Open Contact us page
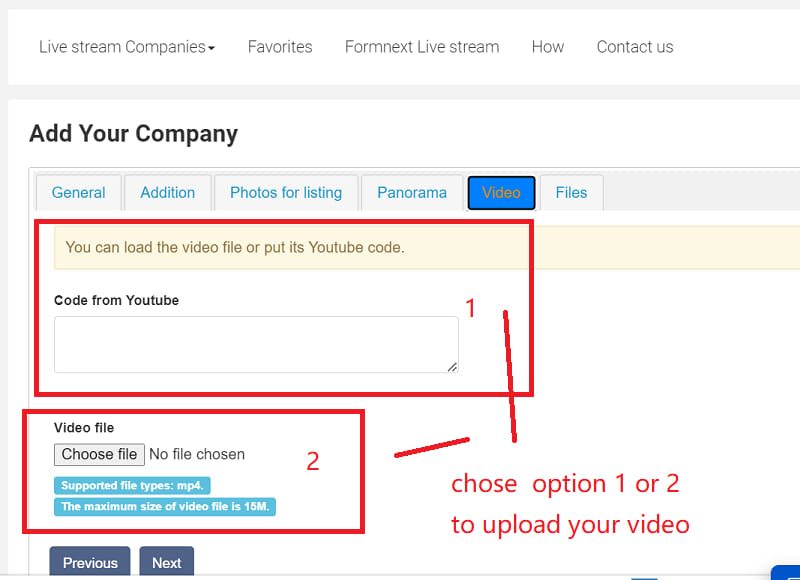The height and width of the screenshot is (580, 800). (x=635, y=47)
